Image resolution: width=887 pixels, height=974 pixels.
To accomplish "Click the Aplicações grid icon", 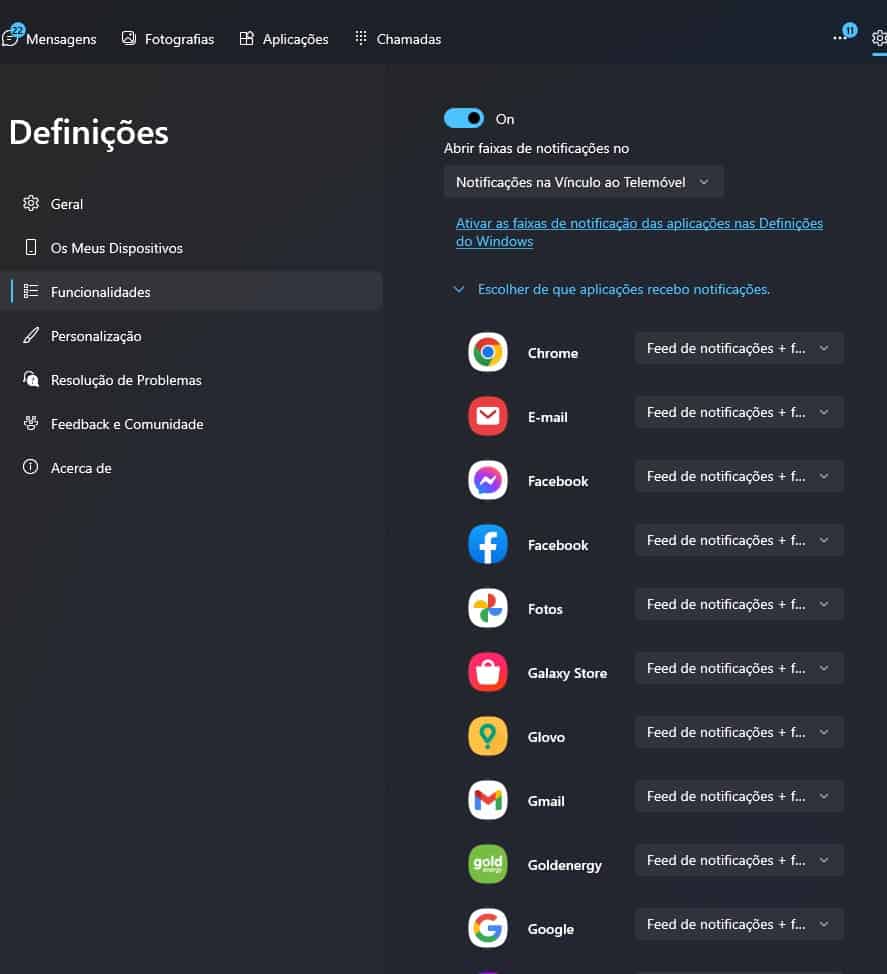I will point(247,39).
